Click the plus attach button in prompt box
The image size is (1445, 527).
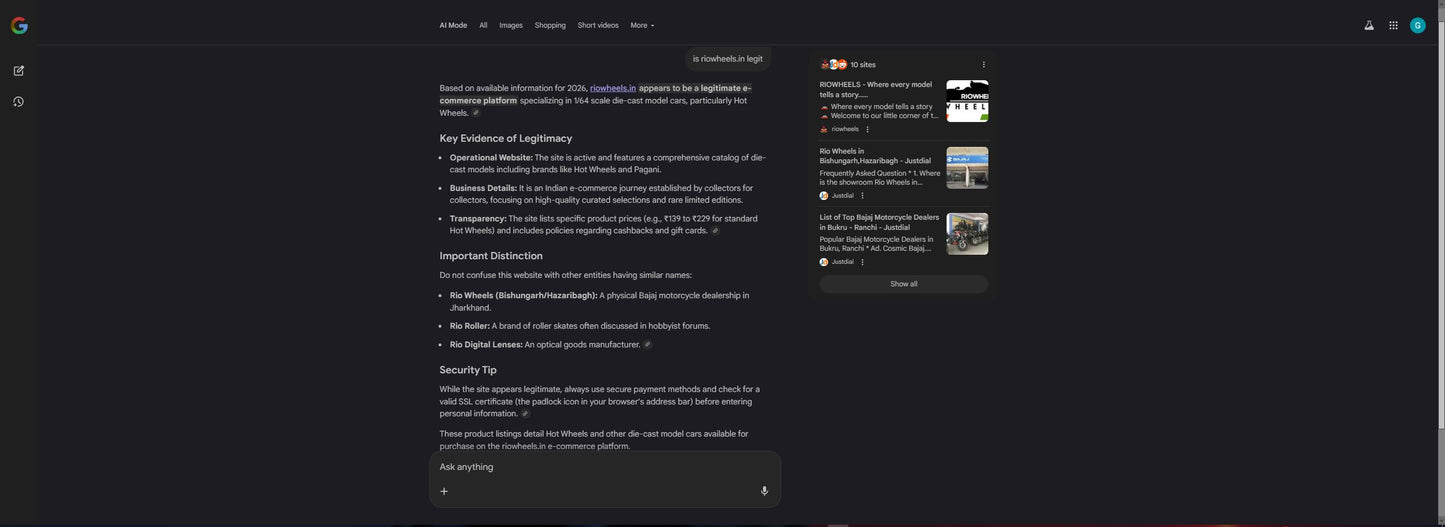click(x=444, y=491)
